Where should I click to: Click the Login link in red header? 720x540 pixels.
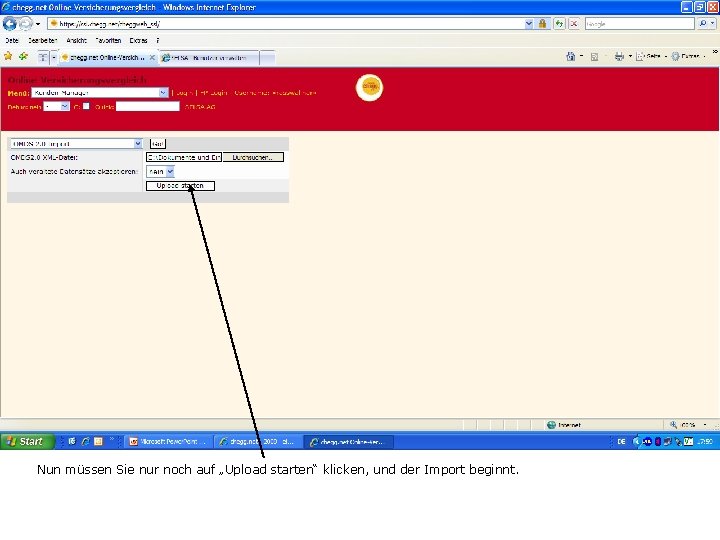tap(184, 93)
